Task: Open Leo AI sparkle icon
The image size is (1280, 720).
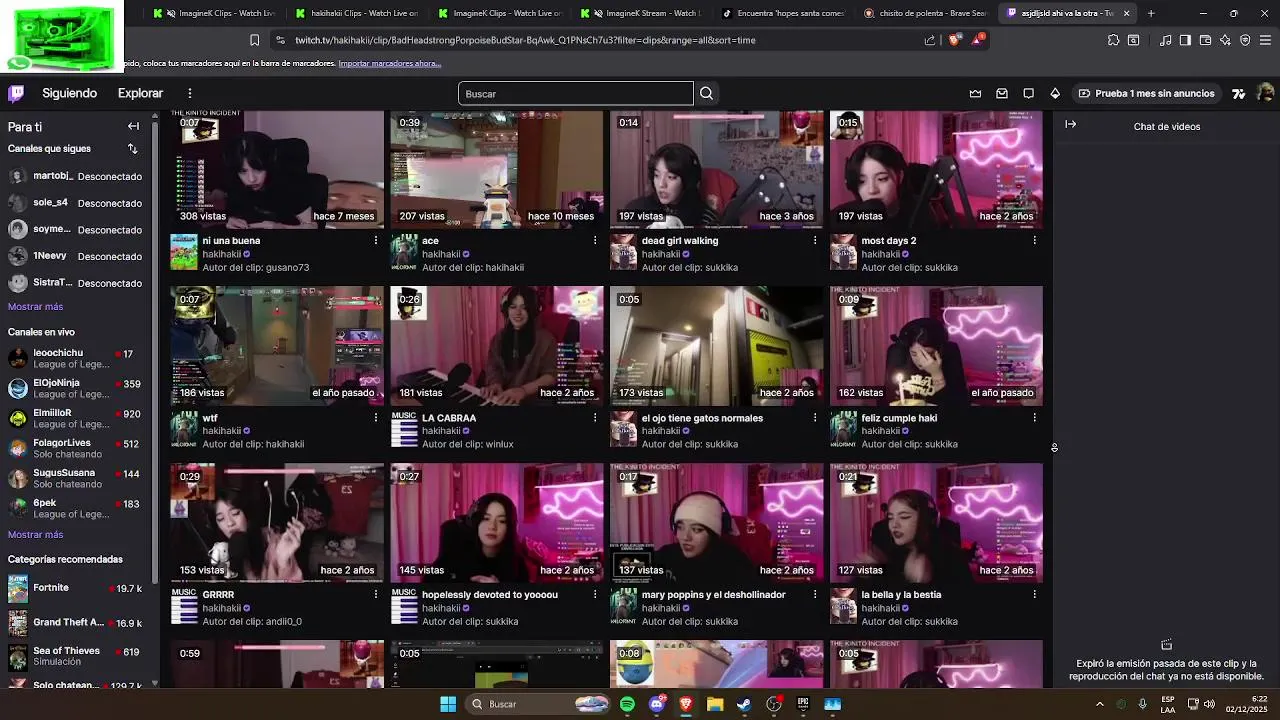Action: (x=1225, y=40)
